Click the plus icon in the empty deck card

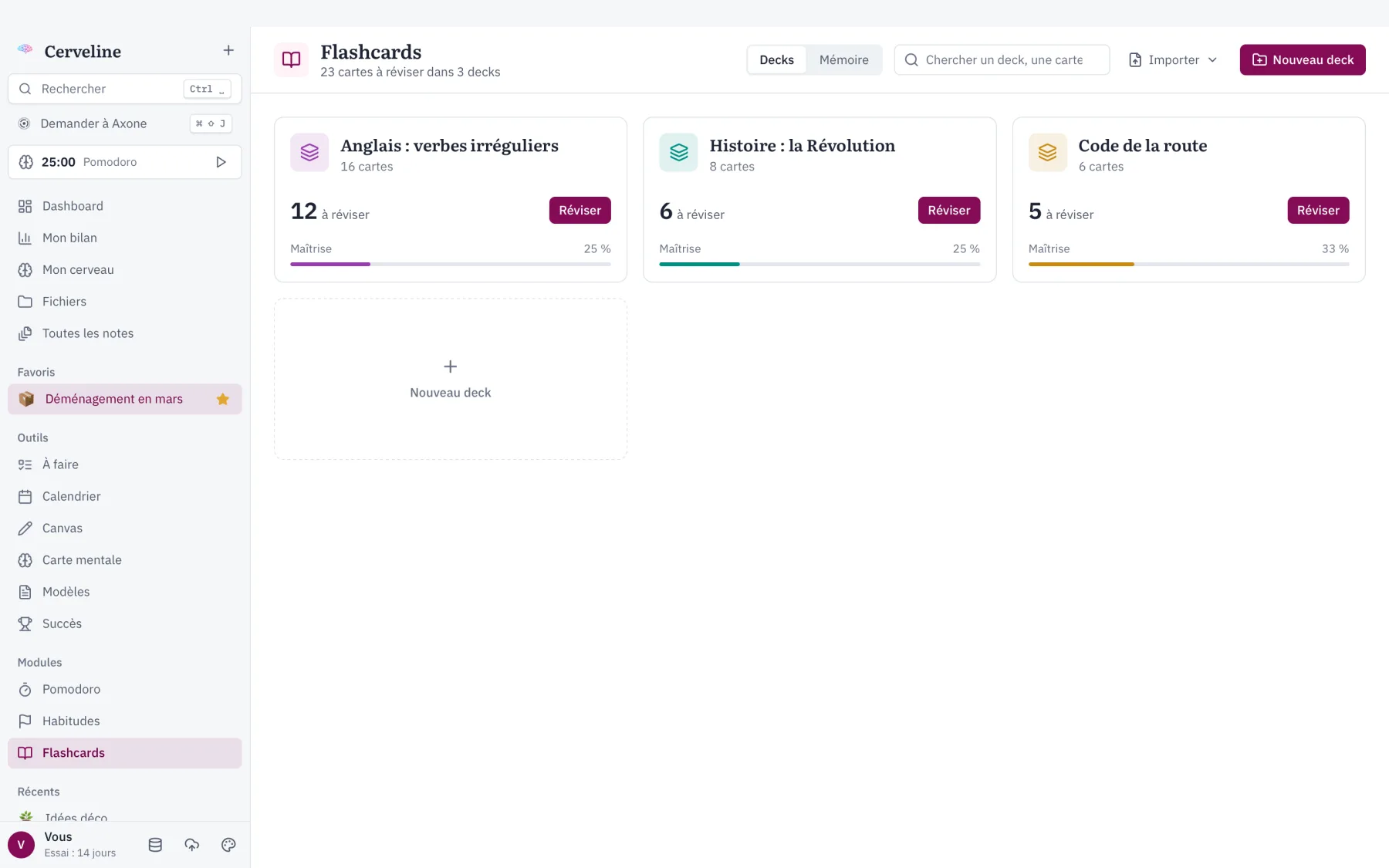pyautogui.click(x=451, y=366)
